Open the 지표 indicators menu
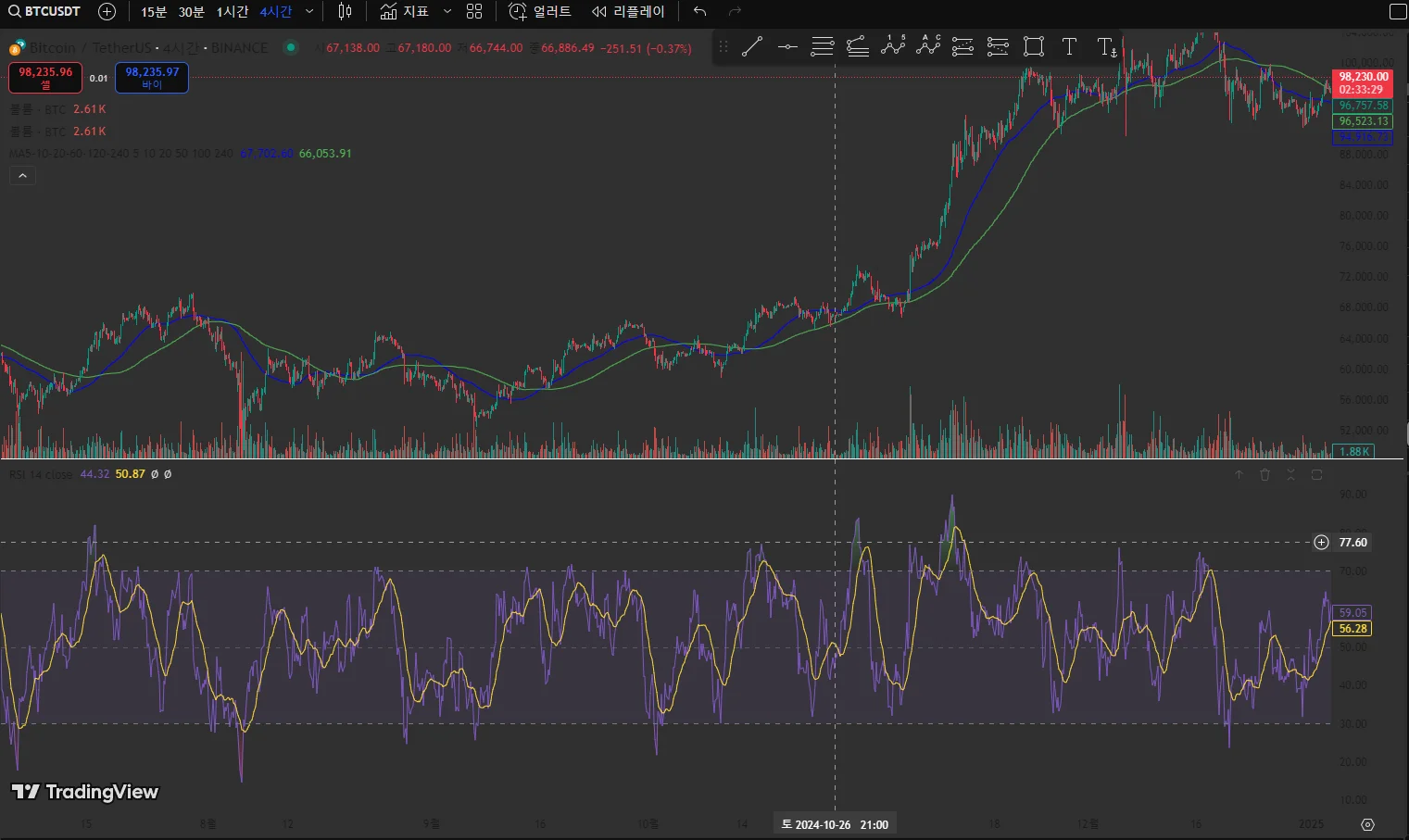The height and width of the screenshot is (840, 1409). click(405, 11)
